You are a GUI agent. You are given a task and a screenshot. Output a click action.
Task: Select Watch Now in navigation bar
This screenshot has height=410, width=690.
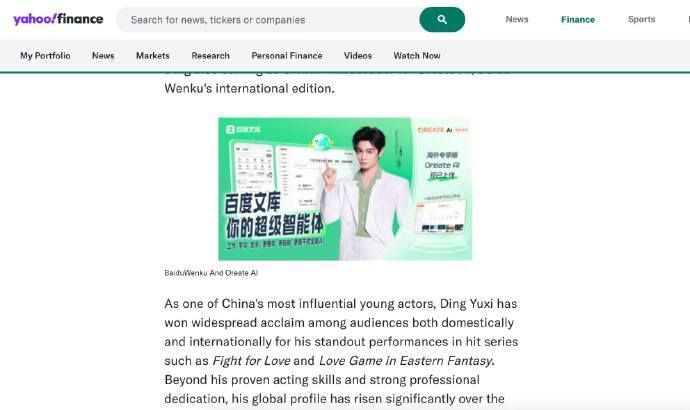(416, 55)
